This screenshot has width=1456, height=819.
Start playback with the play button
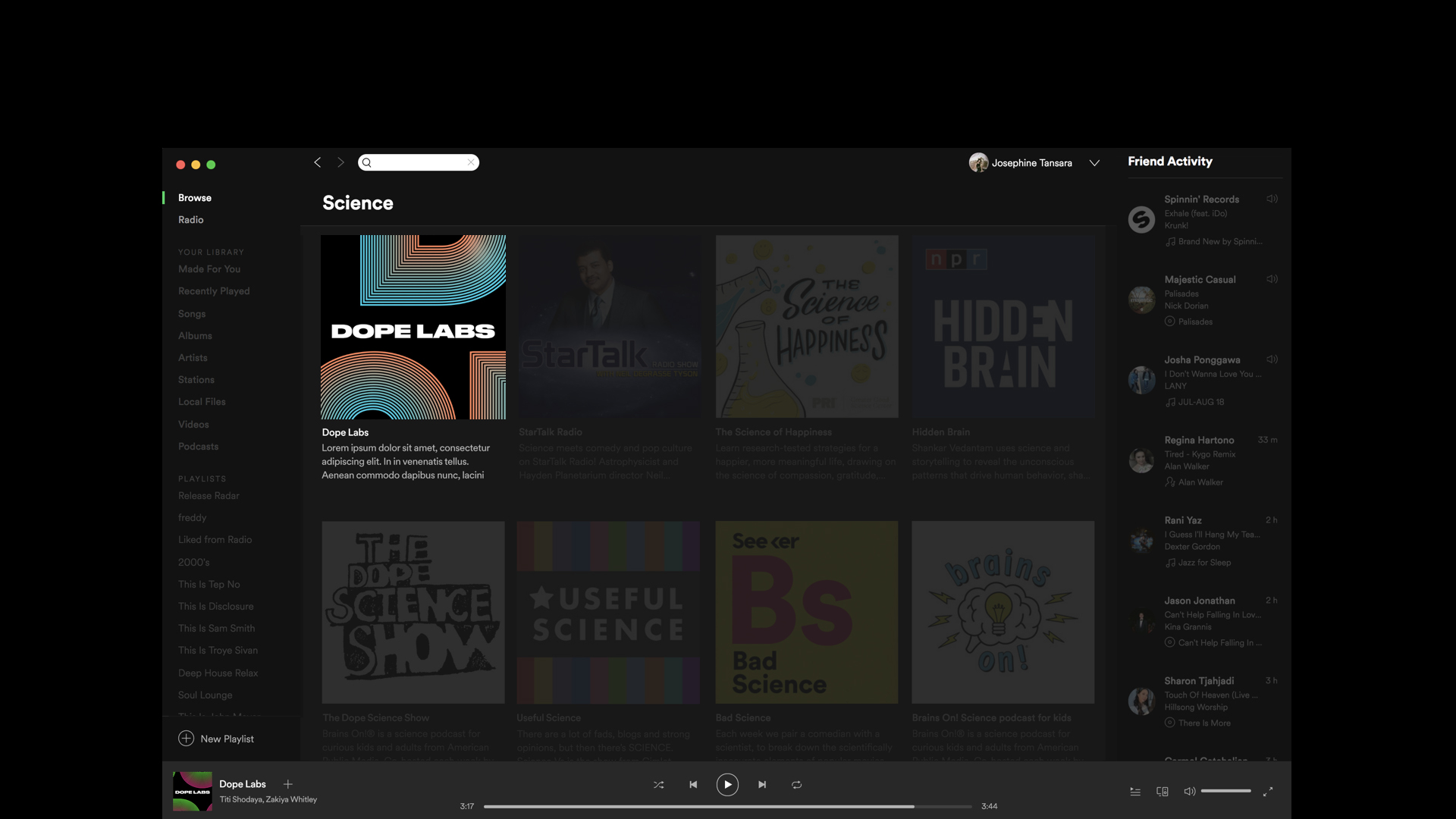(x=727, y=785)
